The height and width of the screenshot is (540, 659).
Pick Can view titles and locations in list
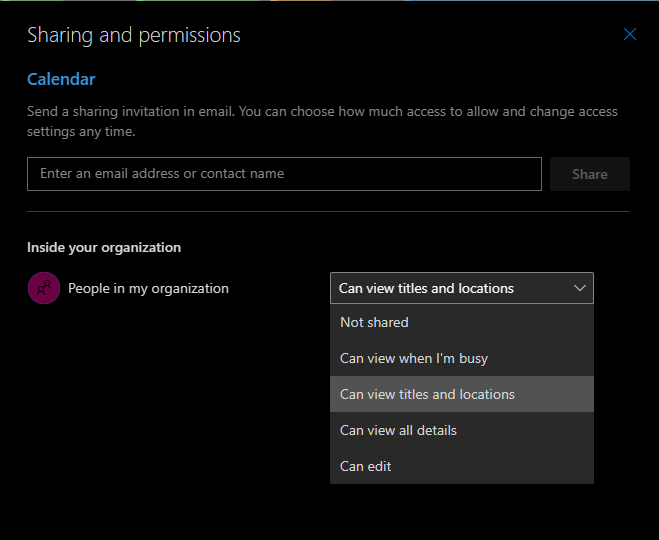coord(461,394)
